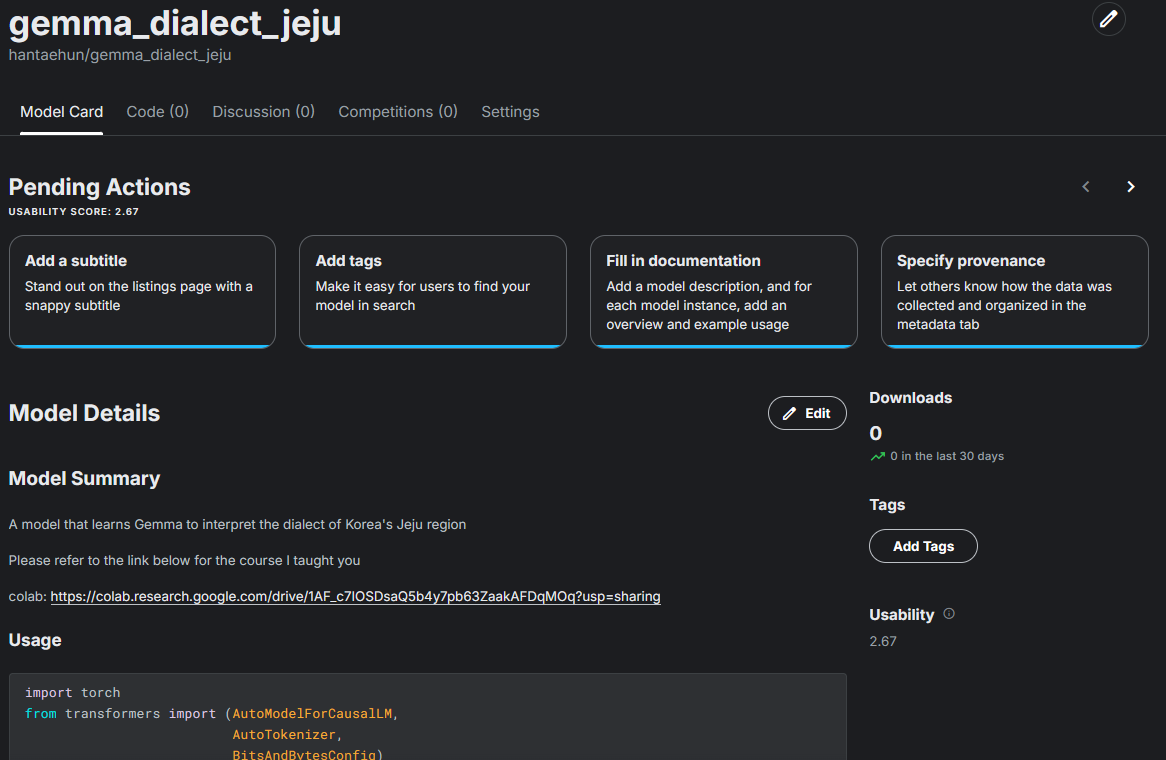Go to previous pending action
Screen dimensions: 1166x760
[1086, 187]
